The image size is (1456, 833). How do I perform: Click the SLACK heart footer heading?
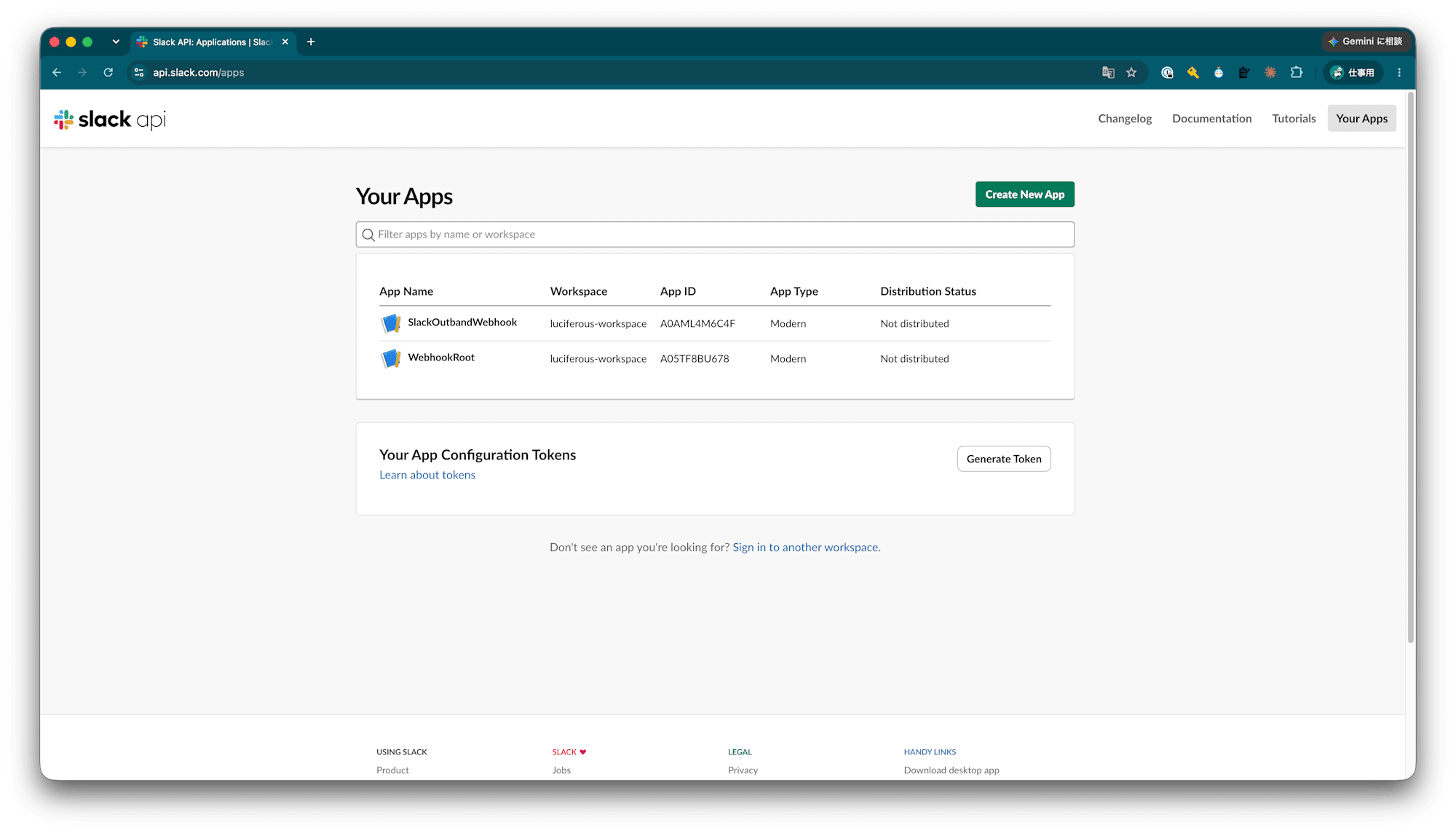pos(569,752)
